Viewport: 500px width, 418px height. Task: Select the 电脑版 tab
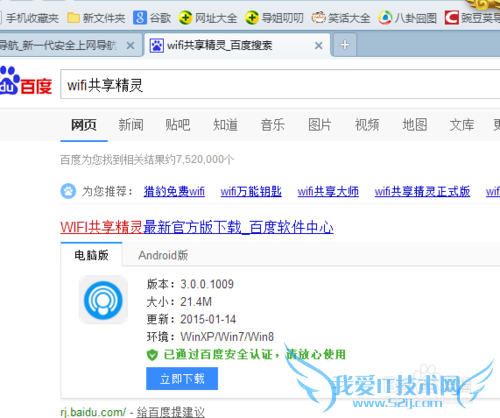click(91, 255)
